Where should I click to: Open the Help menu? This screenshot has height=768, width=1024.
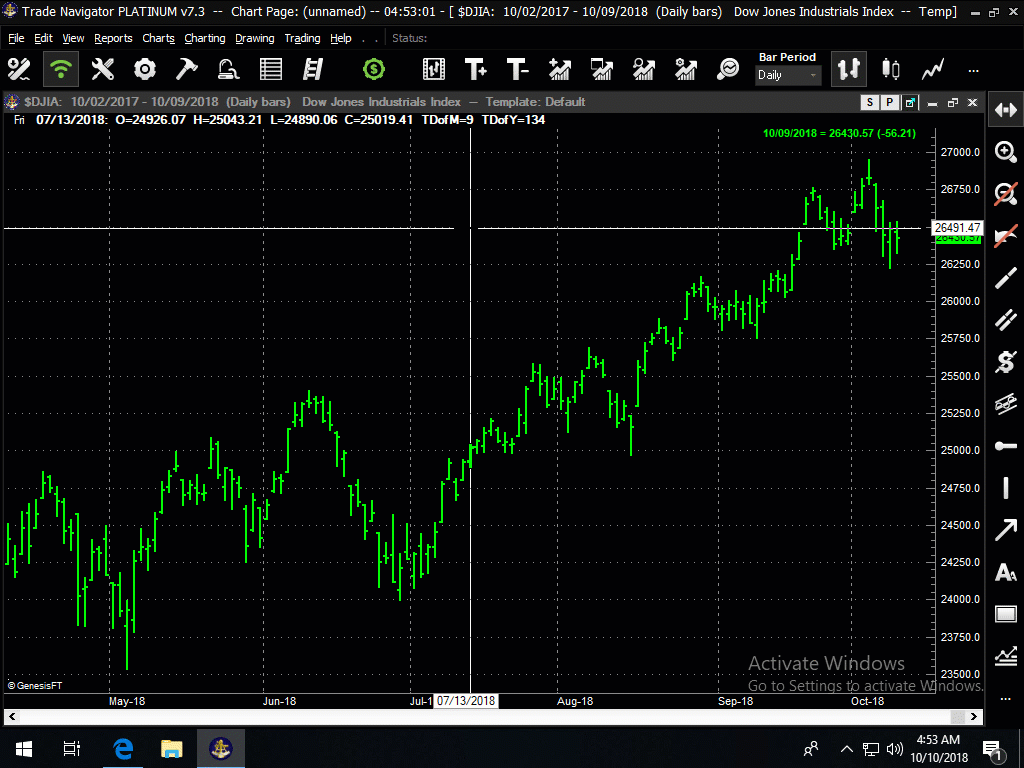click(340, 39)
